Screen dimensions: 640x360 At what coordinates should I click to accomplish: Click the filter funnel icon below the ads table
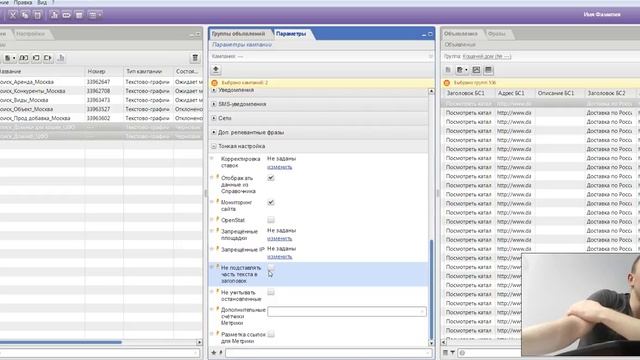point(452,353)
